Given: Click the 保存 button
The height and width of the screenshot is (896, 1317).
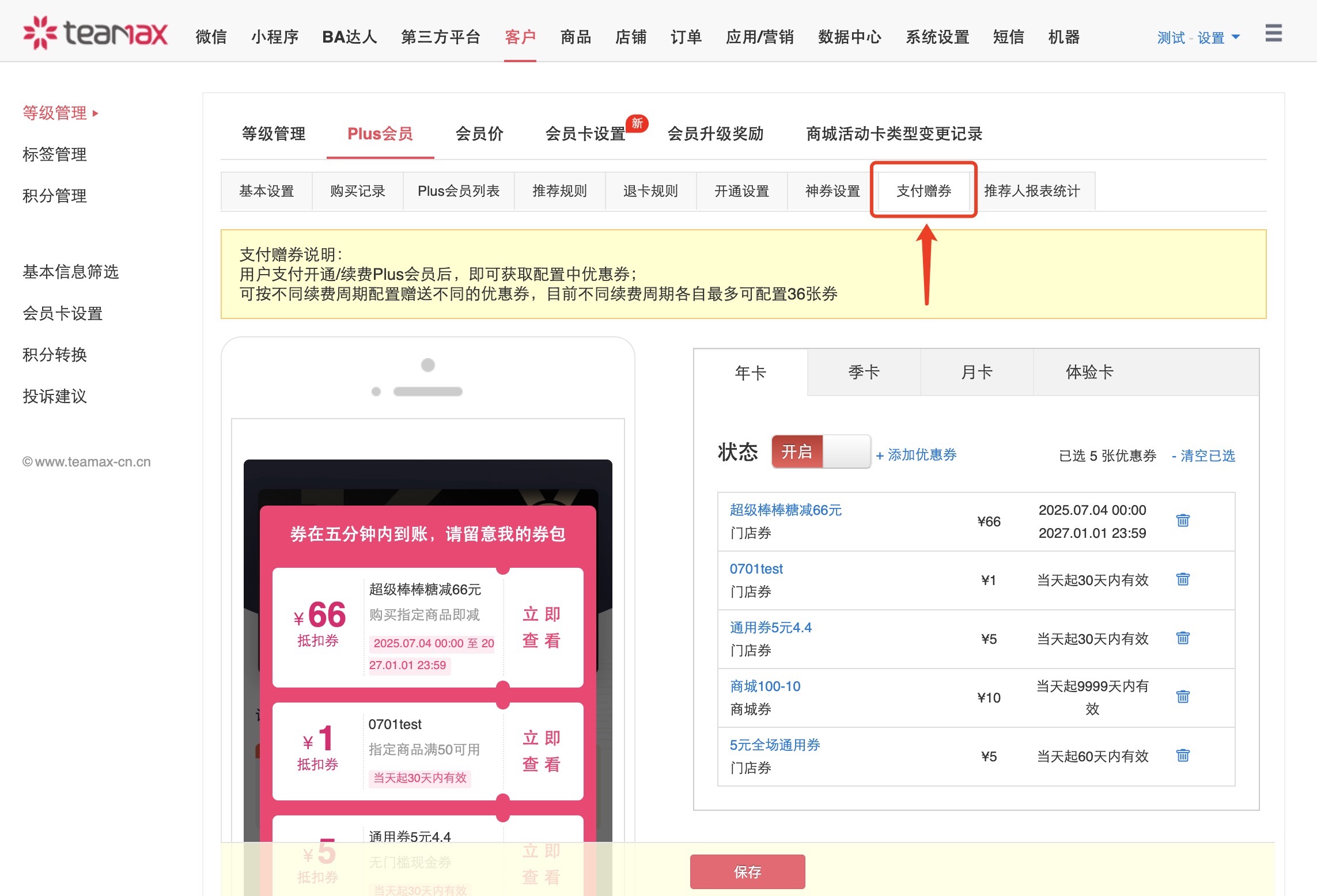Looking at the screenshot, I should pyautogui.click(x=747, y=872).
